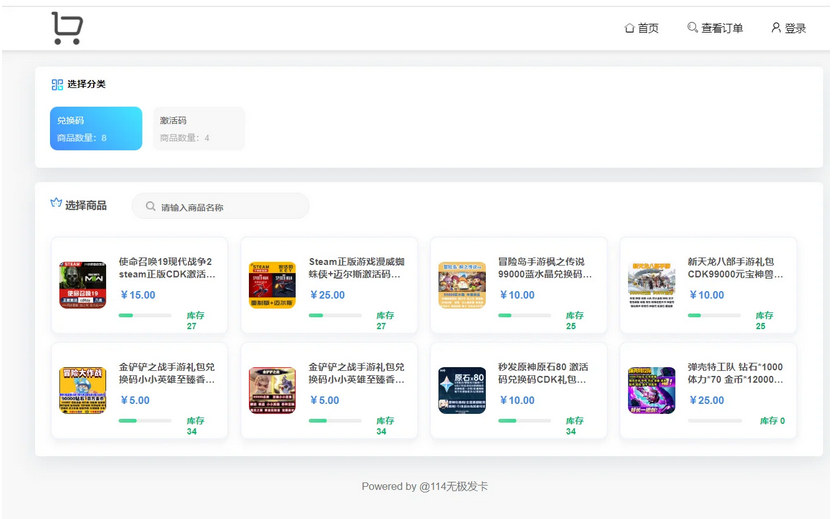Image resolution: width=832 pixels, height=519 pixels.
Task: Click price ¥25.00 of 弹壳特工队
Action: 707,400
